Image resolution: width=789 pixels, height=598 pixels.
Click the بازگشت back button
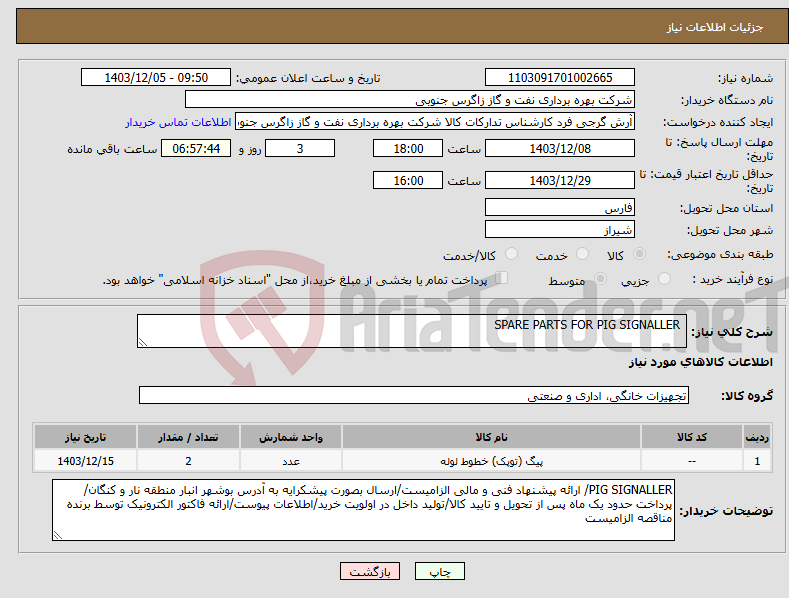click(370, 571)
